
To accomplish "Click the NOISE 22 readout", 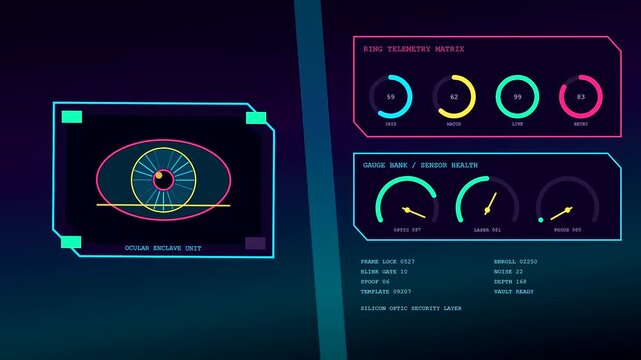I will (x=508, y=272).
